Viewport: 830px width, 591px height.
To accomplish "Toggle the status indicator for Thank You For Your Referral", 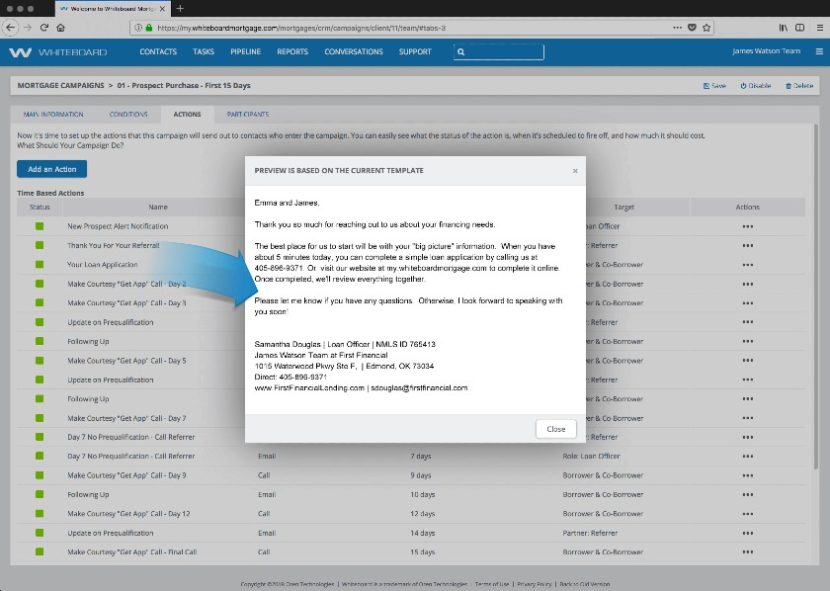I will 38,245.
